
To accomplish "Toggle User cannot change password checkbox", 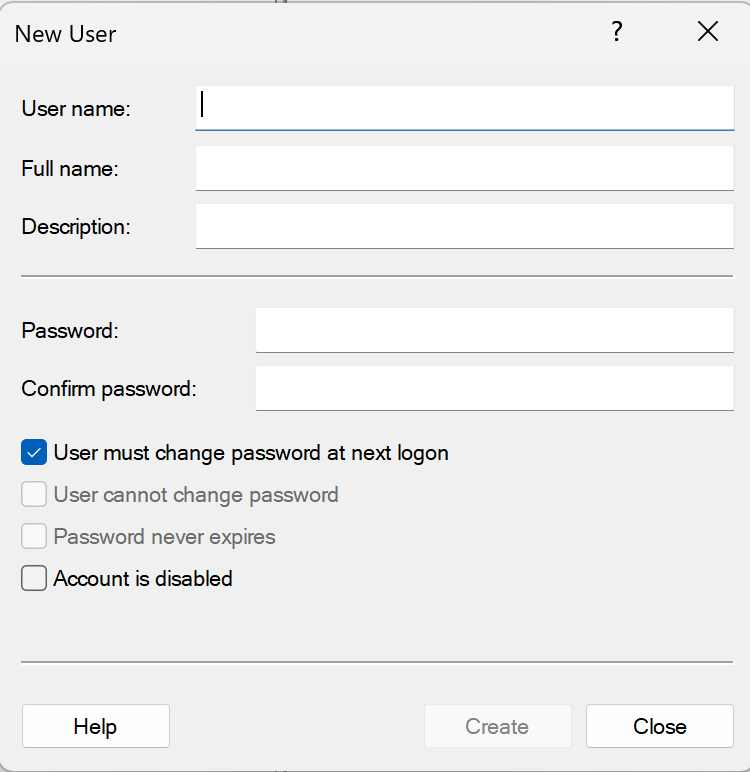I will coord(34,495).
